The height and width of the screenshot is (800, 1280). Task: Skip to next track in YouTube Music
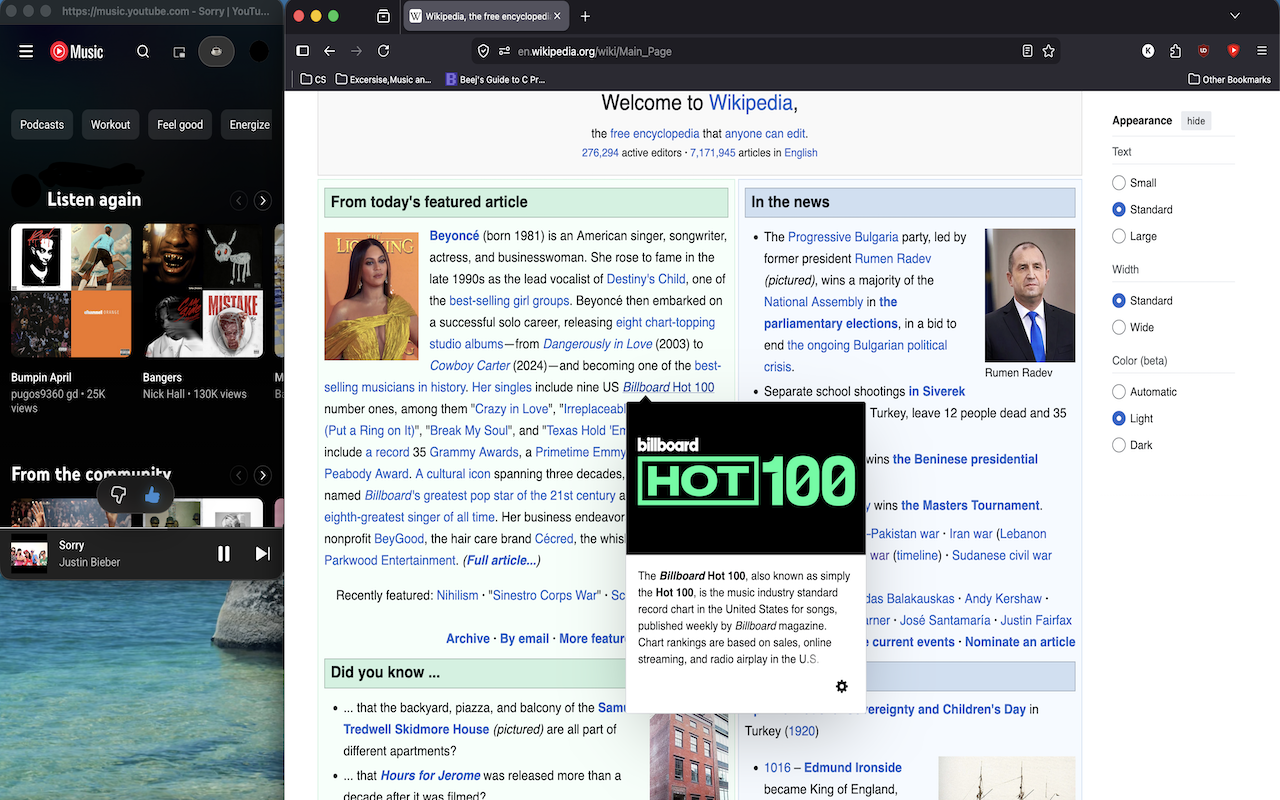[263, 553]
